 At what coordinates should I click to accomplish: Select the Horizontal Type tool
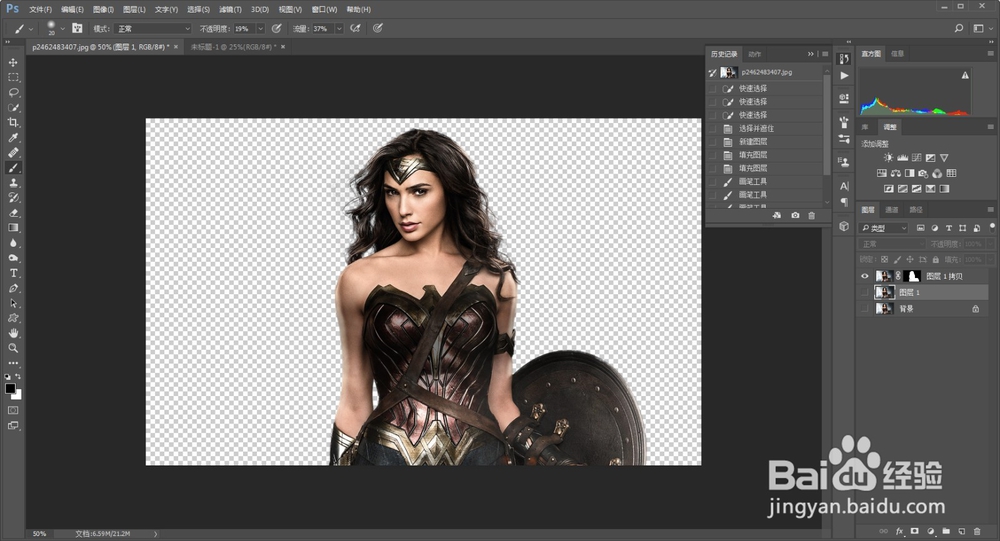pyautogui.click(x=13, y=273)
